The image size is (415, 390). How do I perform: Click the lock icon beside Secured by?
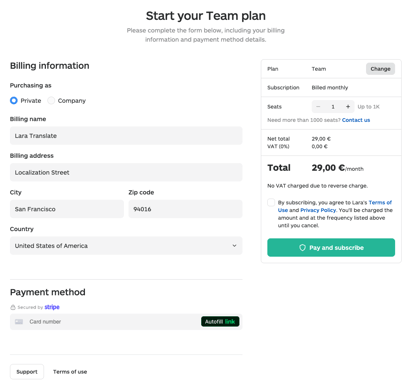pyautogui.click(x=13, y=307)
